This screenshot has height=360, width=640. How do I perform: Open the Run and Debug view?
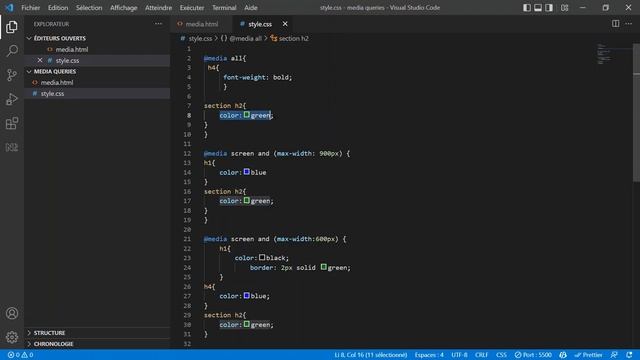pyautogui.click(x=12, y=99)
